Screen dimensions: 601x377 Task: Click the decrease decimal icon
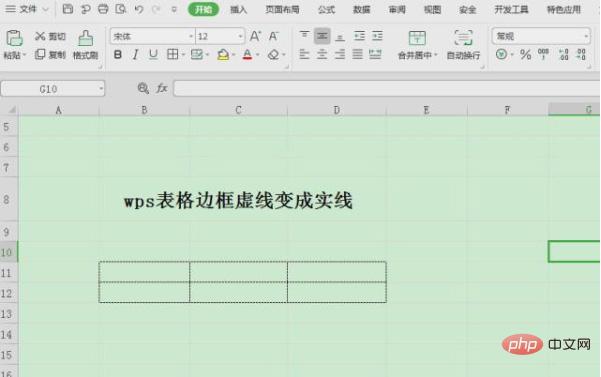[581, 54]
